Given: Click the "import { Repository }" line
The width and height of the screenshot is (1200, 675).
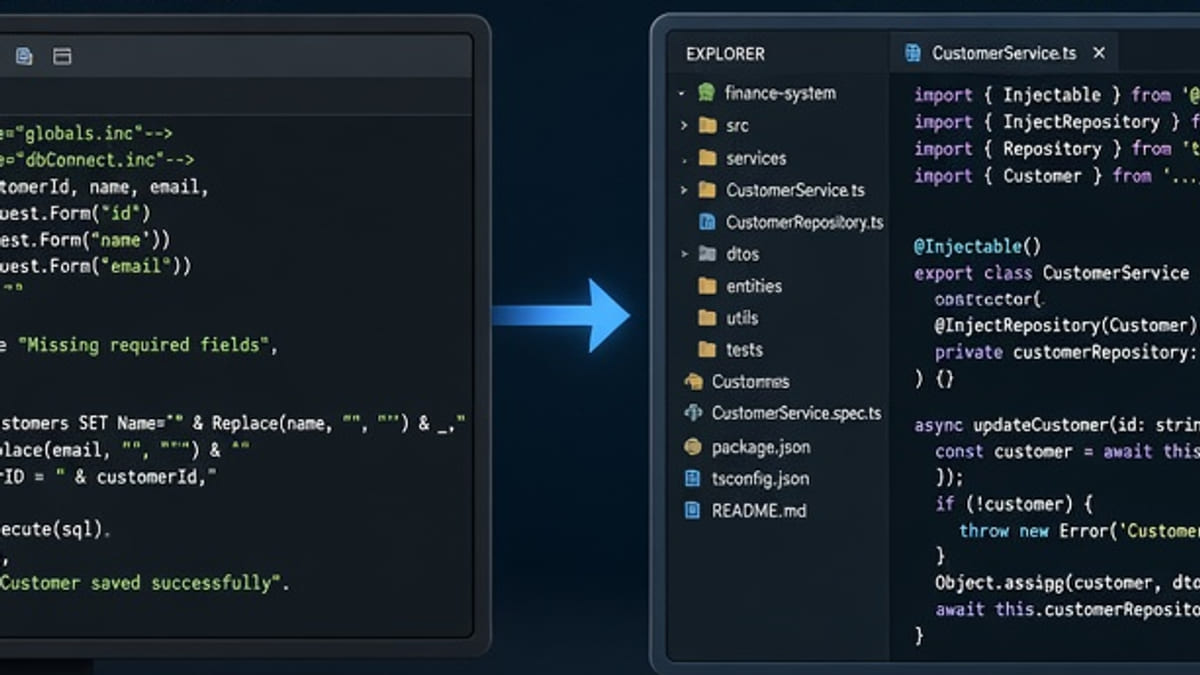Looking at the screenshot, I should coord(1057,149).
